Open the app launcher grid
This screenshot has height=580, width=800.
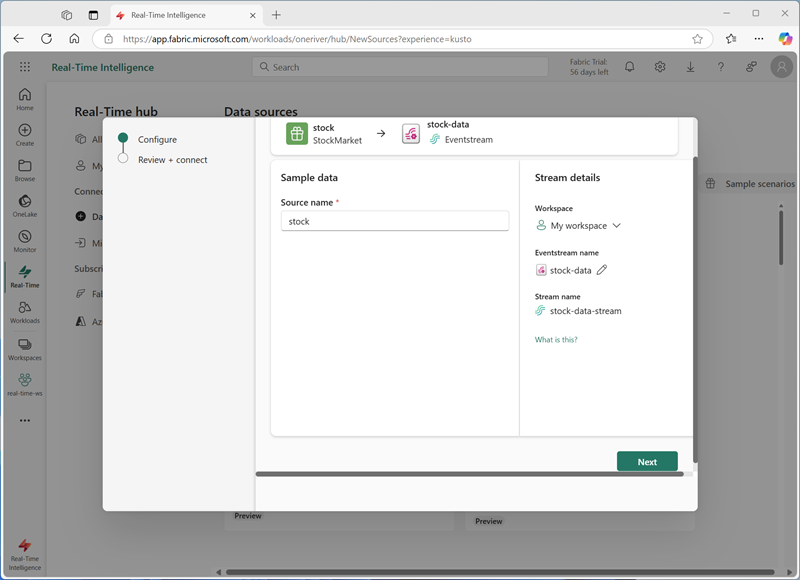[24, 67]
